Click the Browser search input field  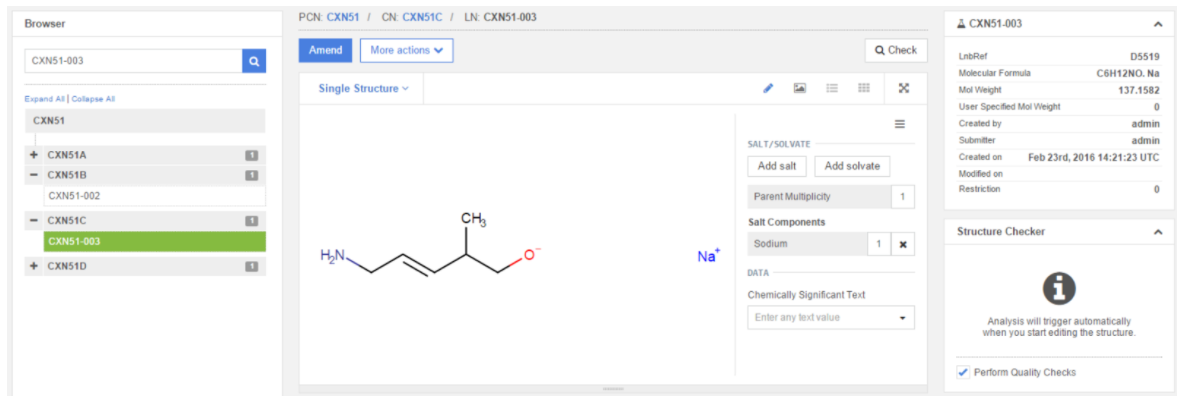click(132, 61)
